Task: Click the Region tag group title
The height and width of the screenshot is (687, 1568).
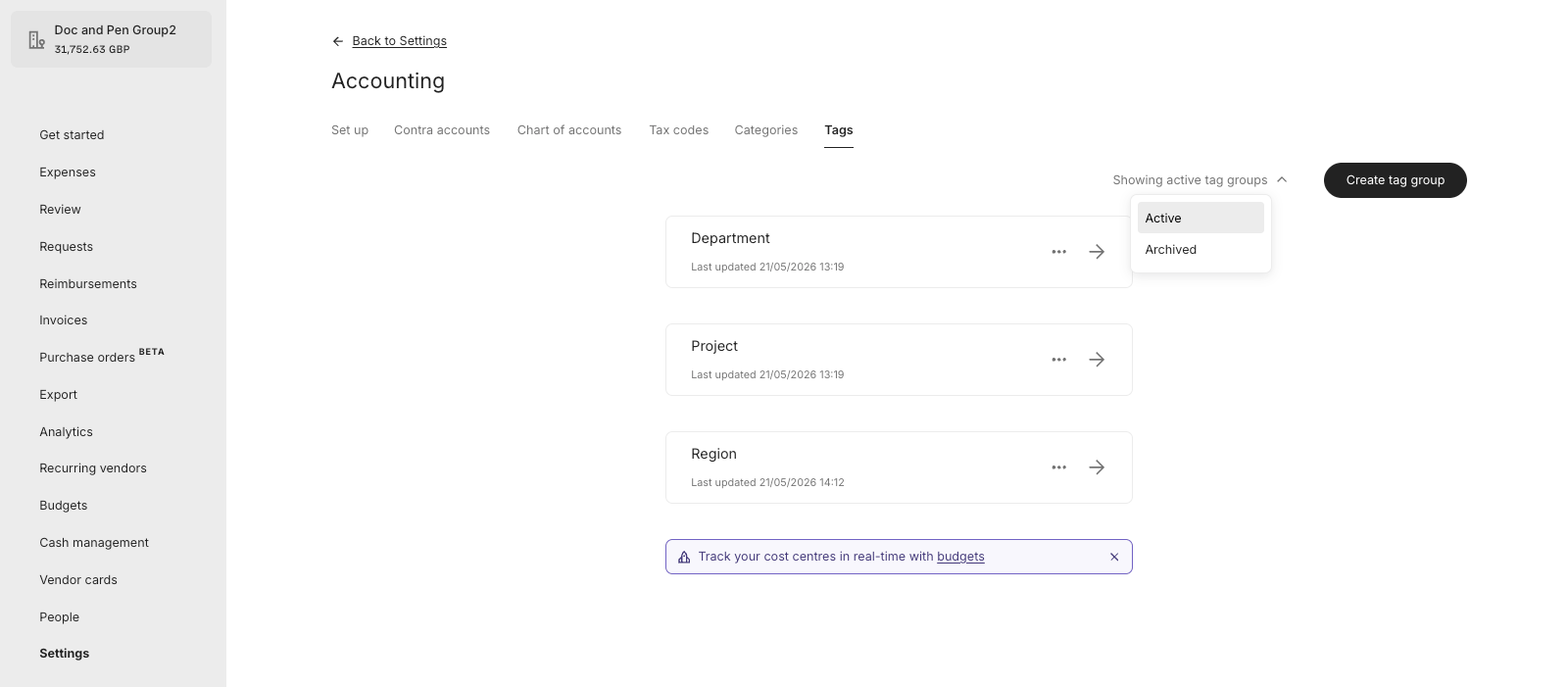Action: 713,454
